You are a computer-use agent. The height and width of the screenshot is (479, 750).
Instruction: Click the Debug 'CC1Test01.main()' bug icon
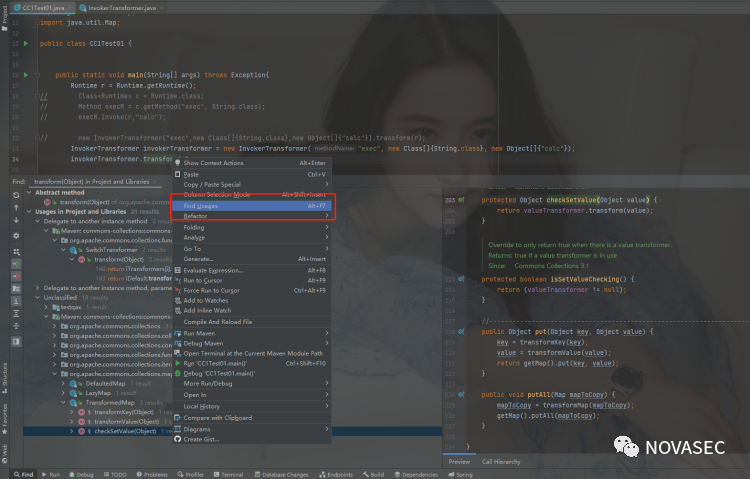coord(177,373)
